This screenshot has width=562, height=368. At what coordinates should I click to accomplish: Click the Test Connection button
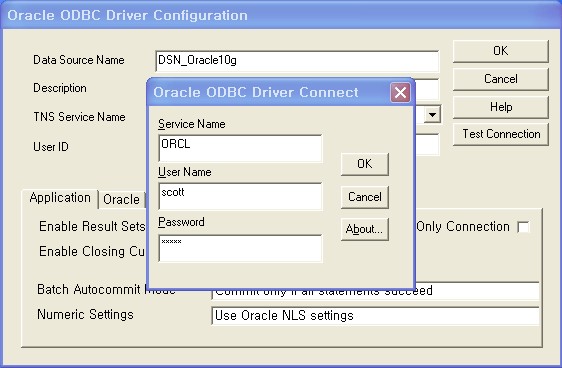pos(501,134)
